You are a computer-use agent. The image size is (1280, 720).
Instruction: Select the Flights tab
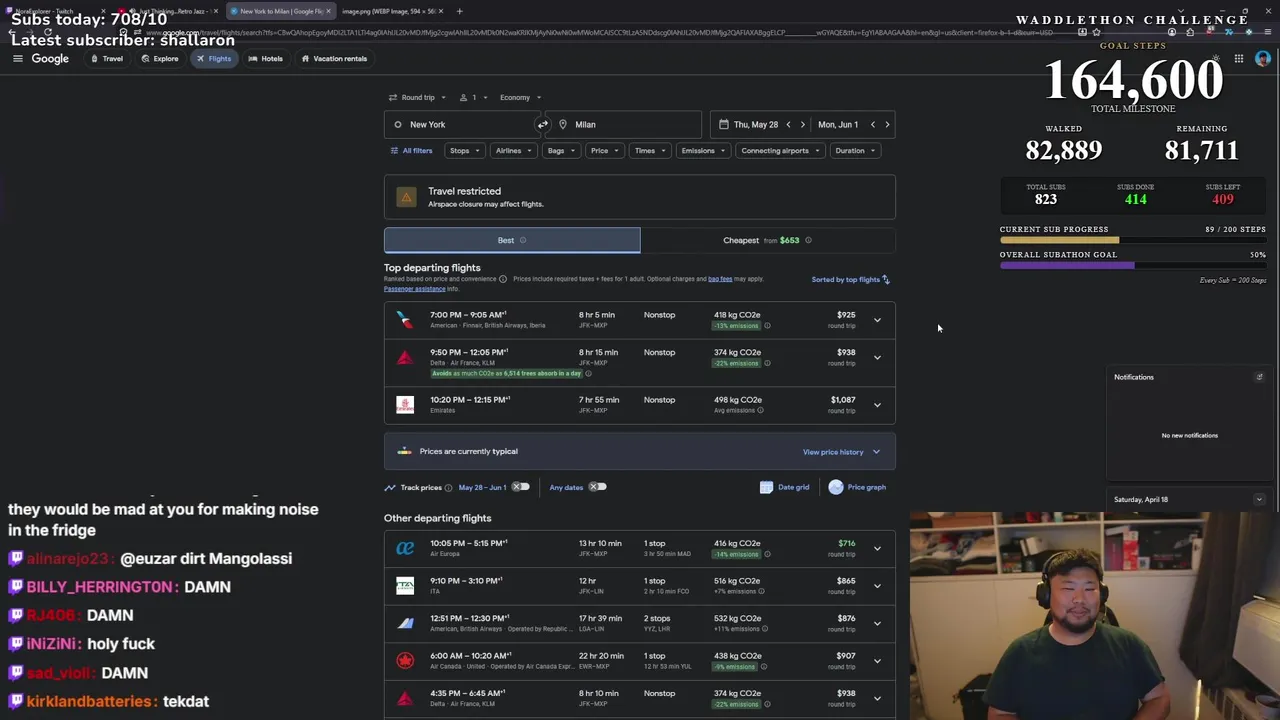click(x=213, y=59)
